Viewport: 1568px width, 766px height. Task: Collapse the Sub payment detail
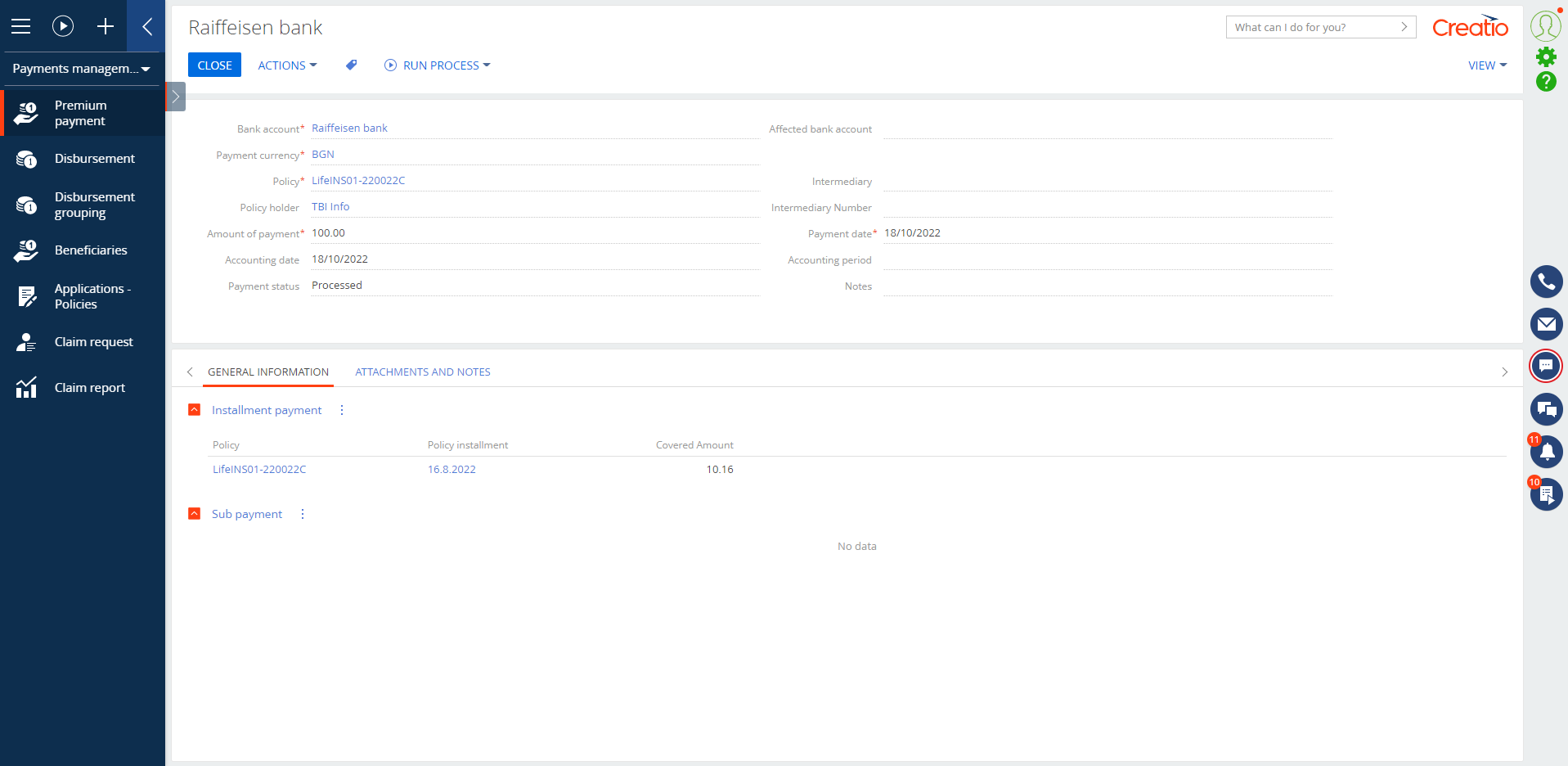tap(194, 514)
